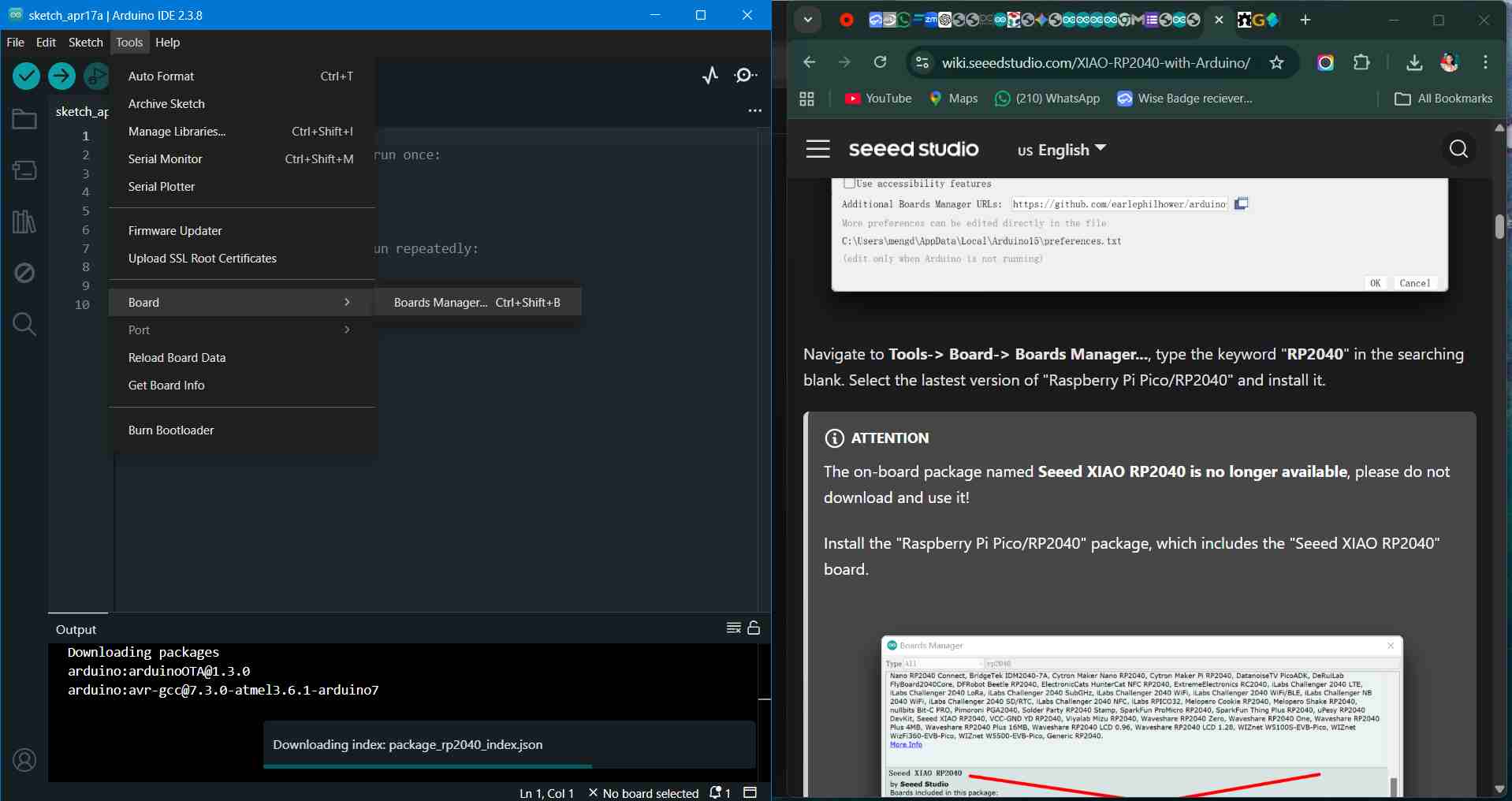Click the No board selected status item
Screen dimensions: 1512x801
tap(643, 792)
